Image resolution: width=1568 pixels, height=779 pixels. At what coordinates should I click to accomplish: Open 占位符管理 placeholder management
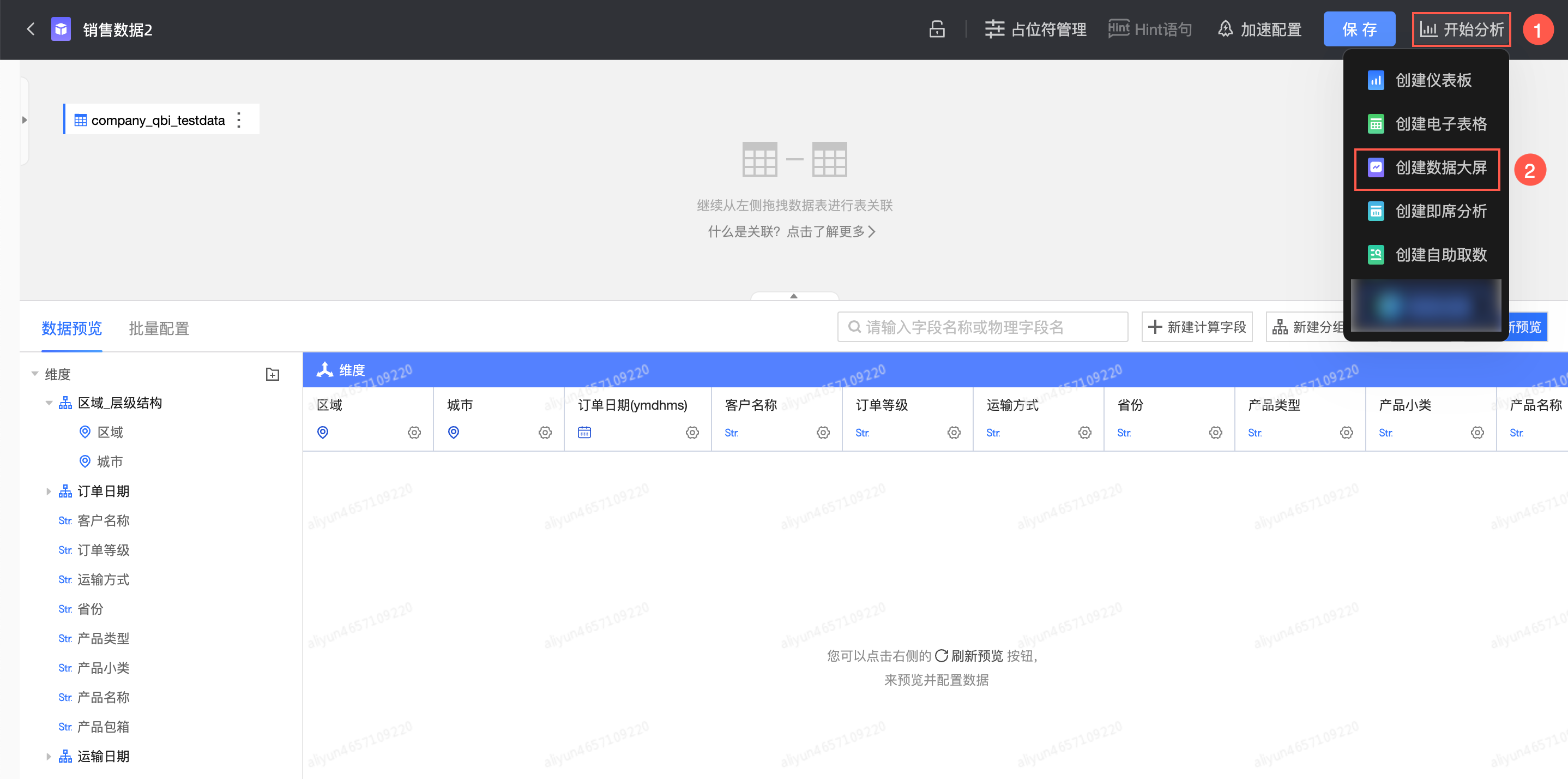1035,29
